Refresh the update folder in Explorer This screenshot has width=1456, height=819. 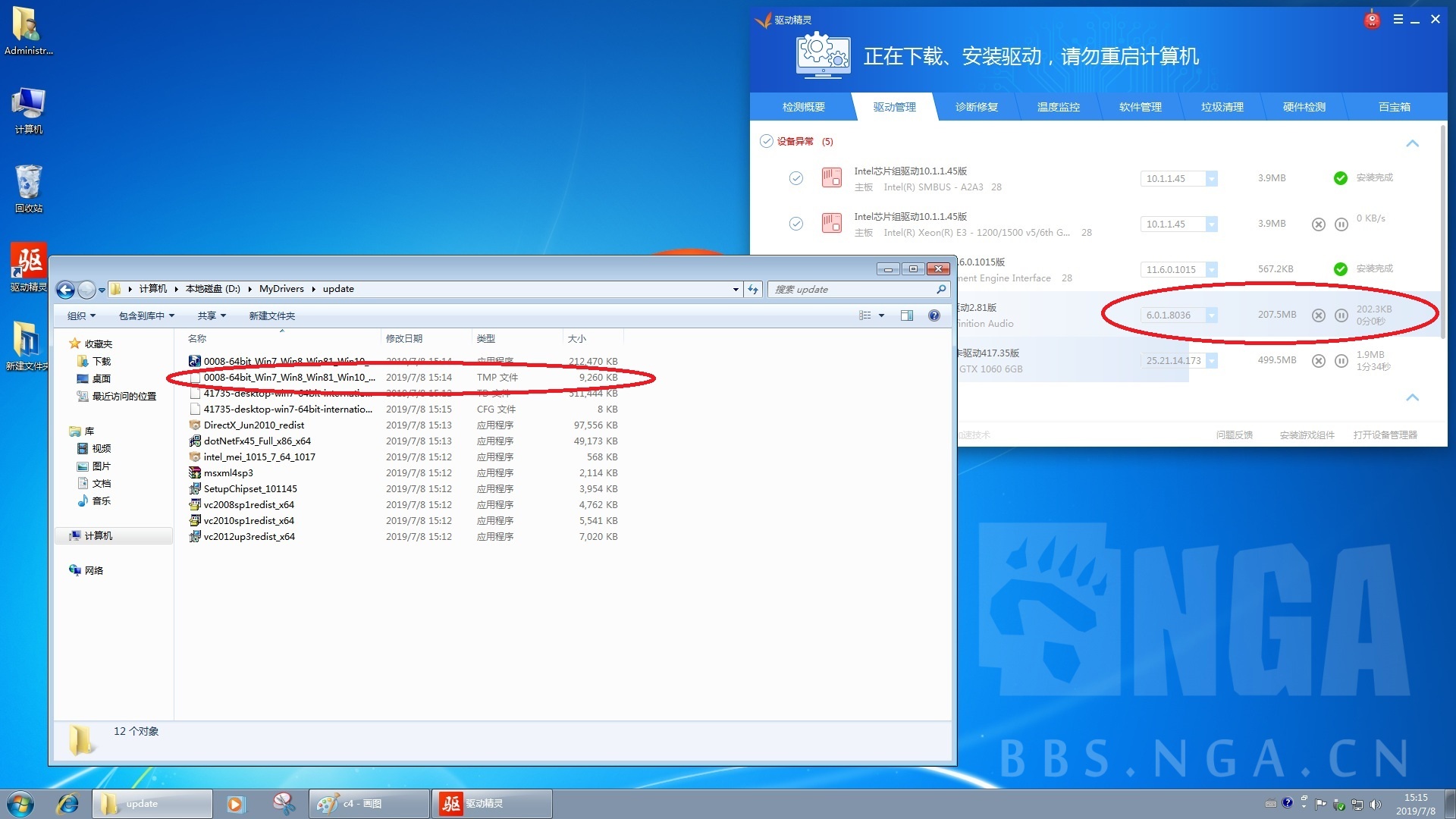(x=752, y=289)
